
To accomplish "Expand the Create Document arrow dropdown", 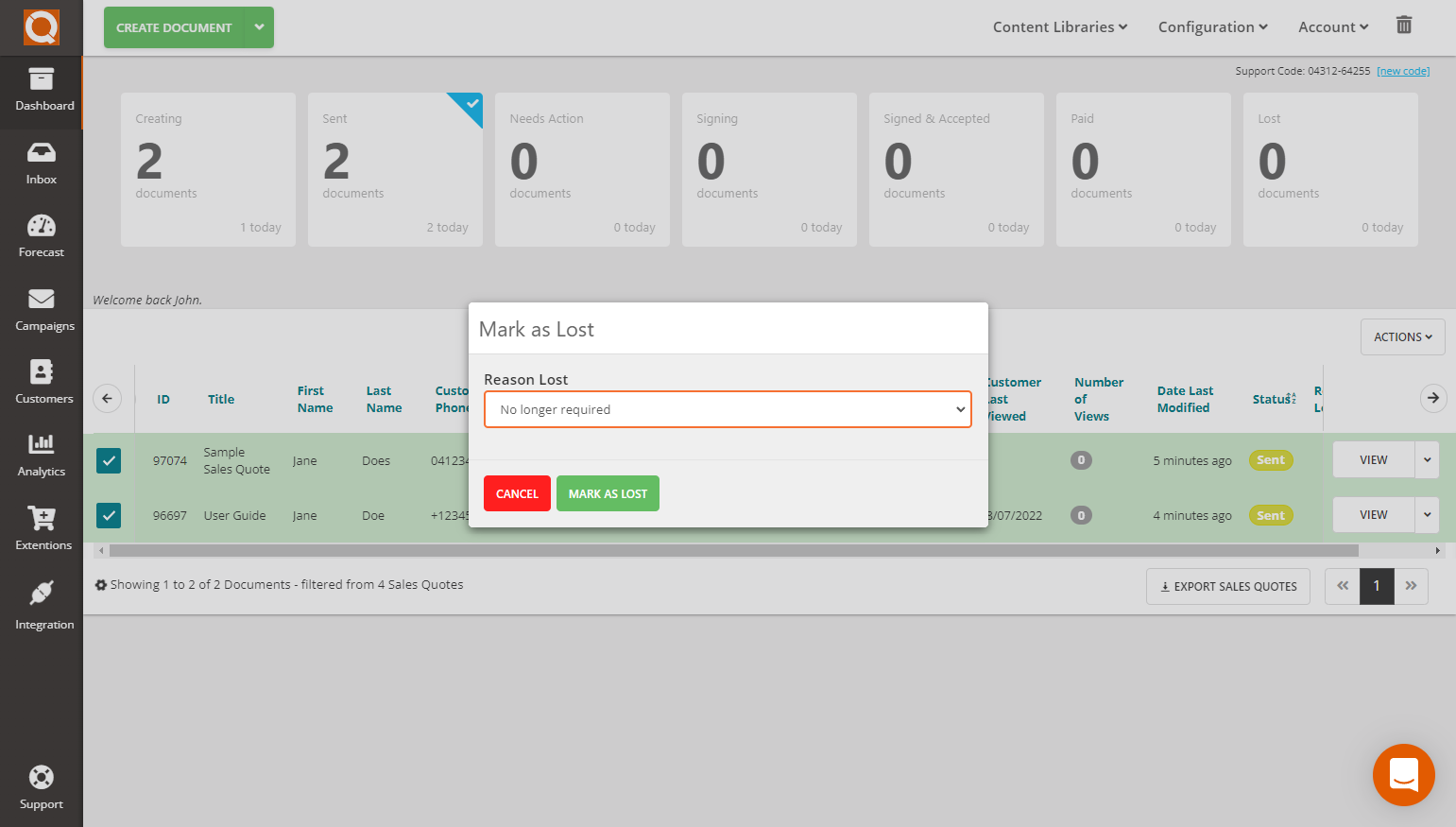I will click(259, 27).
